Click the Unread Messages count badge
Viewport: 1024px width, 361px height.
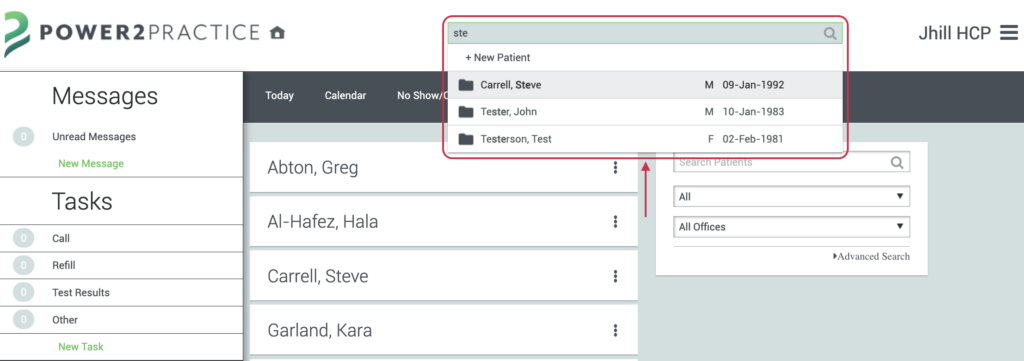click(x=24, y=136)
